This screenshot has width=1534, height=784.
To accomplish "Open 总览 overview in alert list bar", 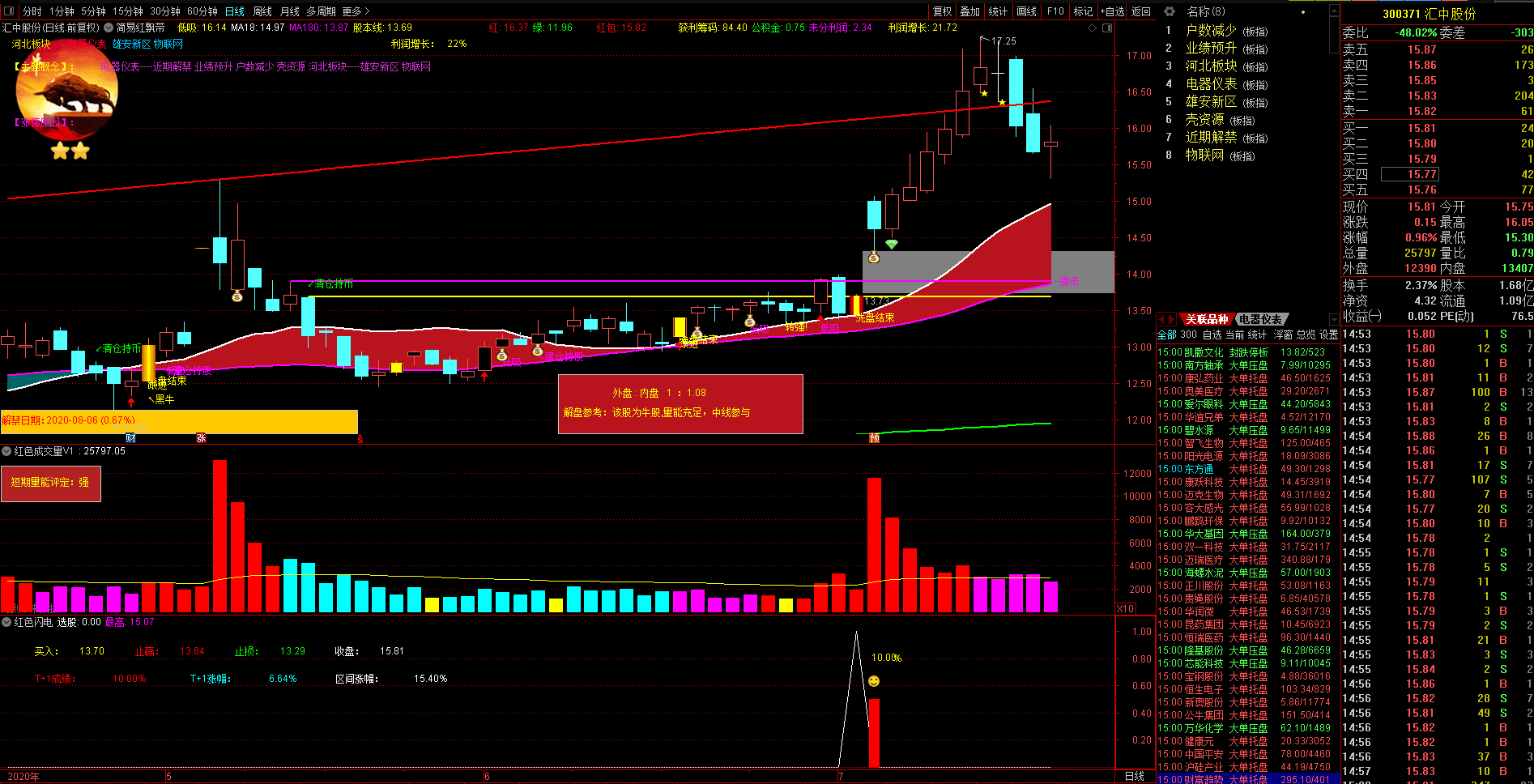I will (x=1306, y=334).
